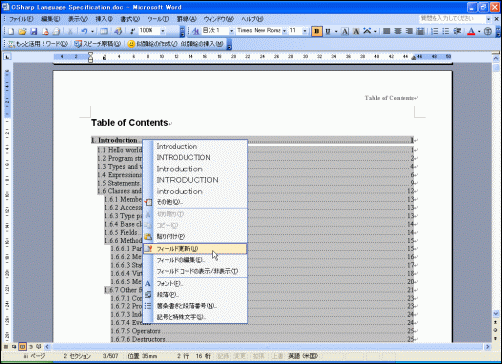
Task: Open the 挿入 (Insert) menu
Action: 104,19
